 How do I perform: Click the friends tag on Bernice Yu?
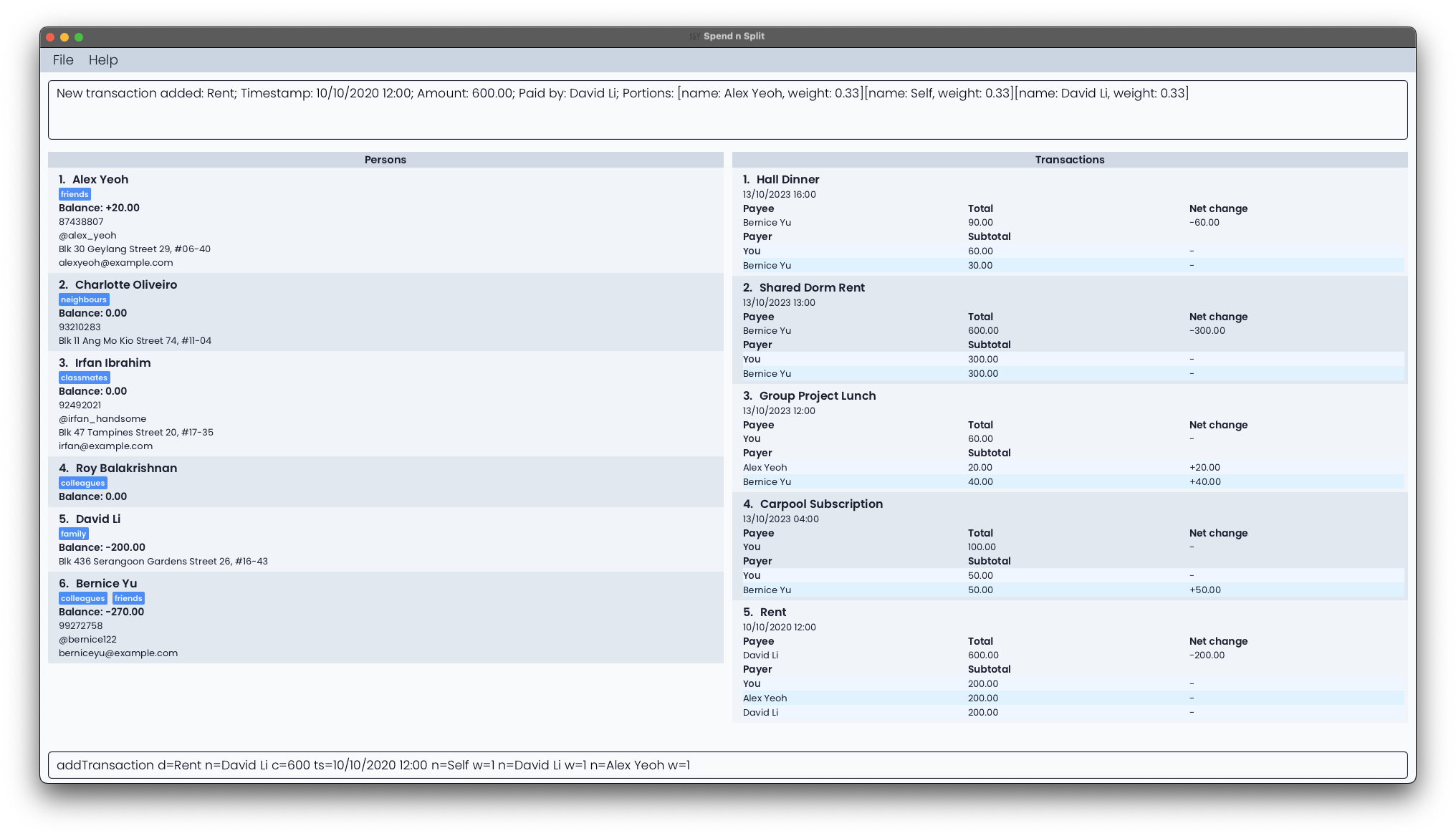(x=128, y=598)
